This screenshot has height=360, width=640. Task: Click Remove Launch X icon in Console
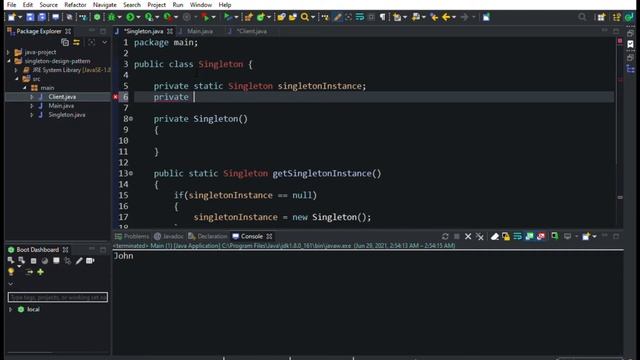tap(468, 236)
